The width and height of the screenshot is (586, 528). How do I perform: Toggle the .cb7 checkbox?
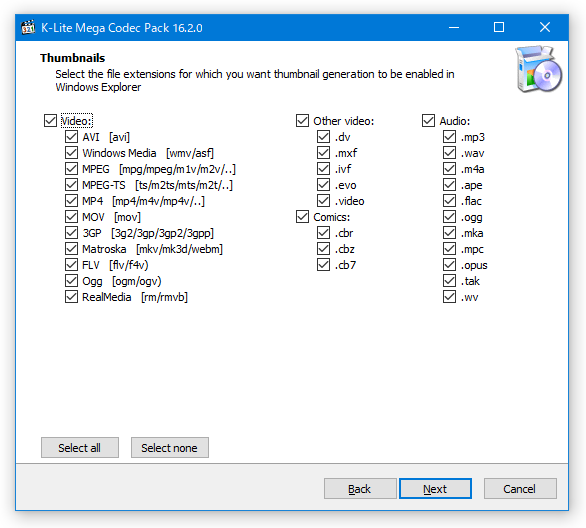[324, 265]
